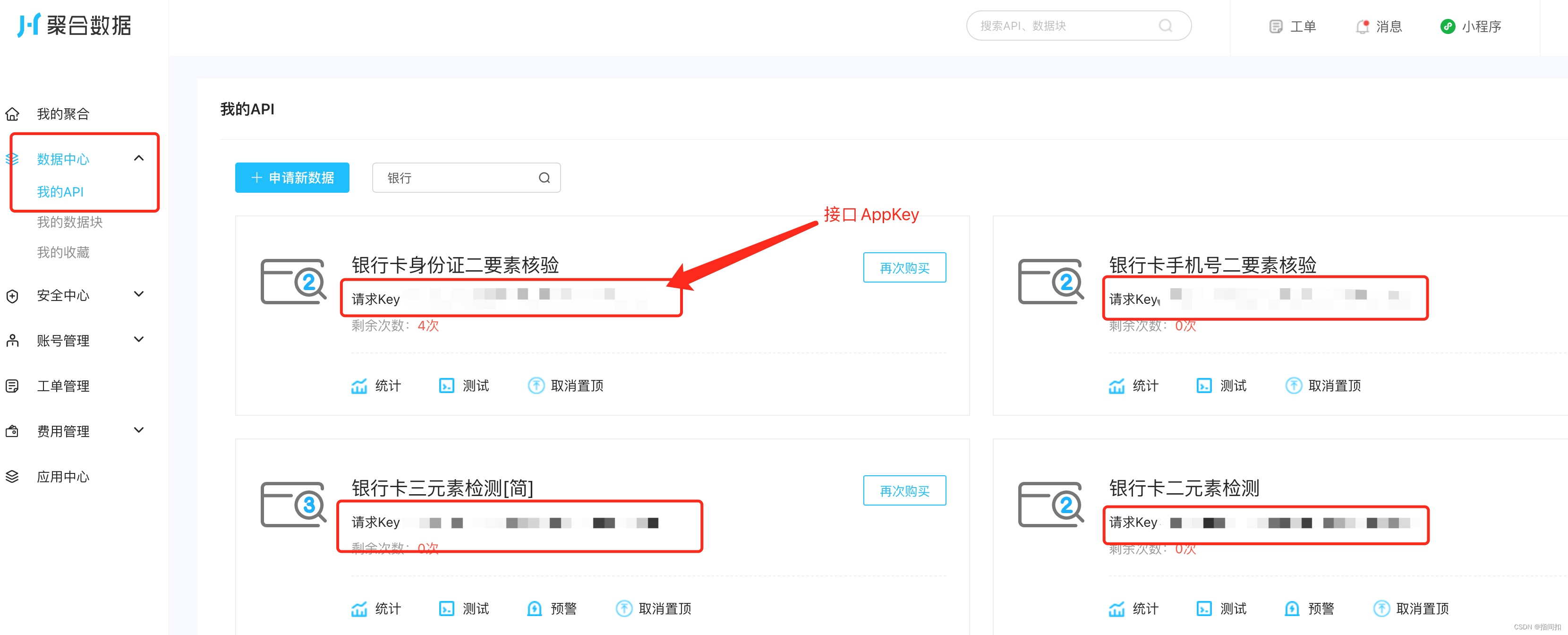Select 我的API in sidebar
This screenshot has width=1568, height=635.
click(x=60, y=192)
